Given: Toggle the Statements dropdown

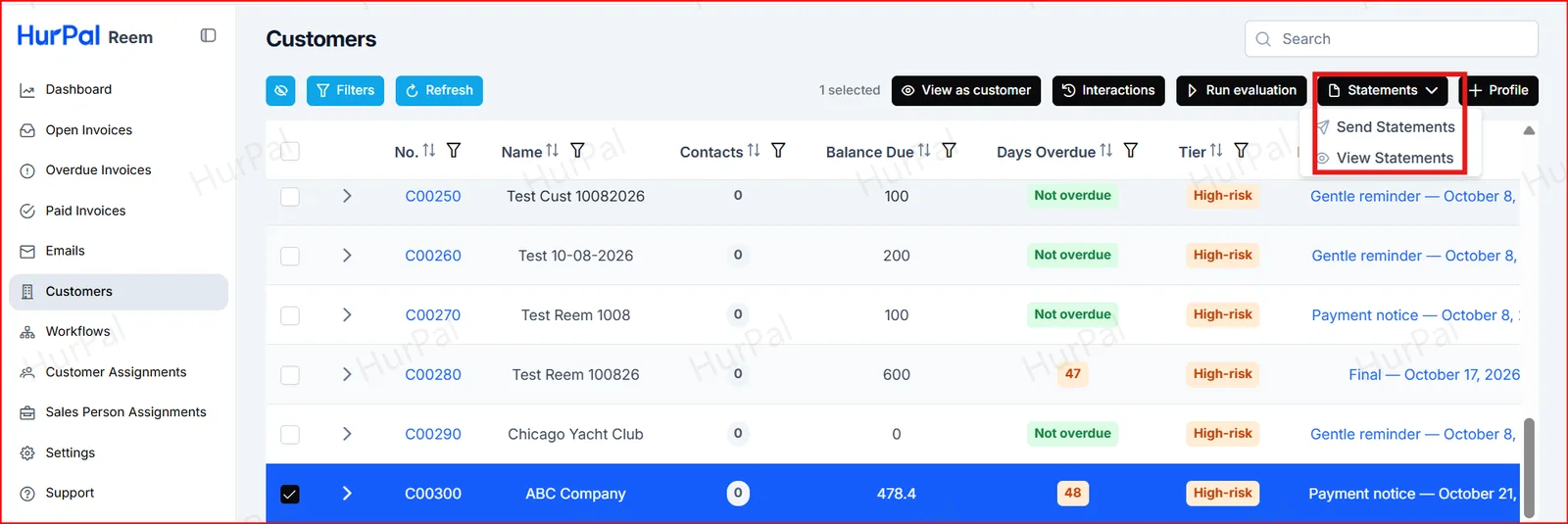Looking at the screenshot, I should click(x=1383, y=90).
